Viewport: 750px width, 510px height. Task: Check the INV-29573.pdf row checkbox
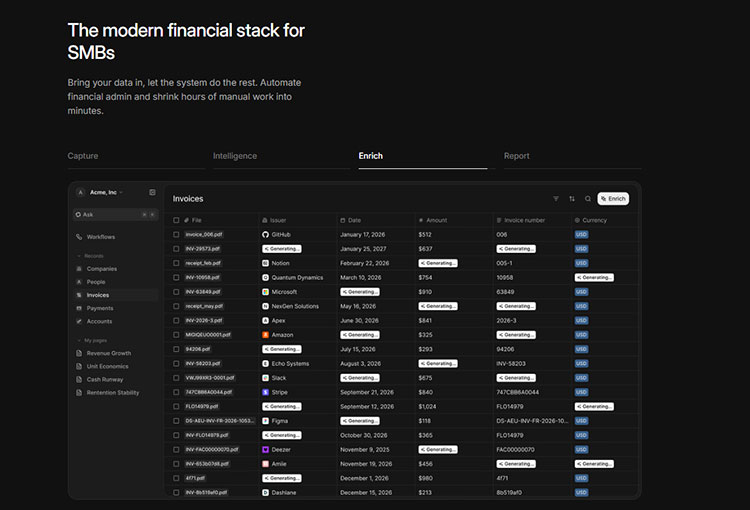coord(176,249)
